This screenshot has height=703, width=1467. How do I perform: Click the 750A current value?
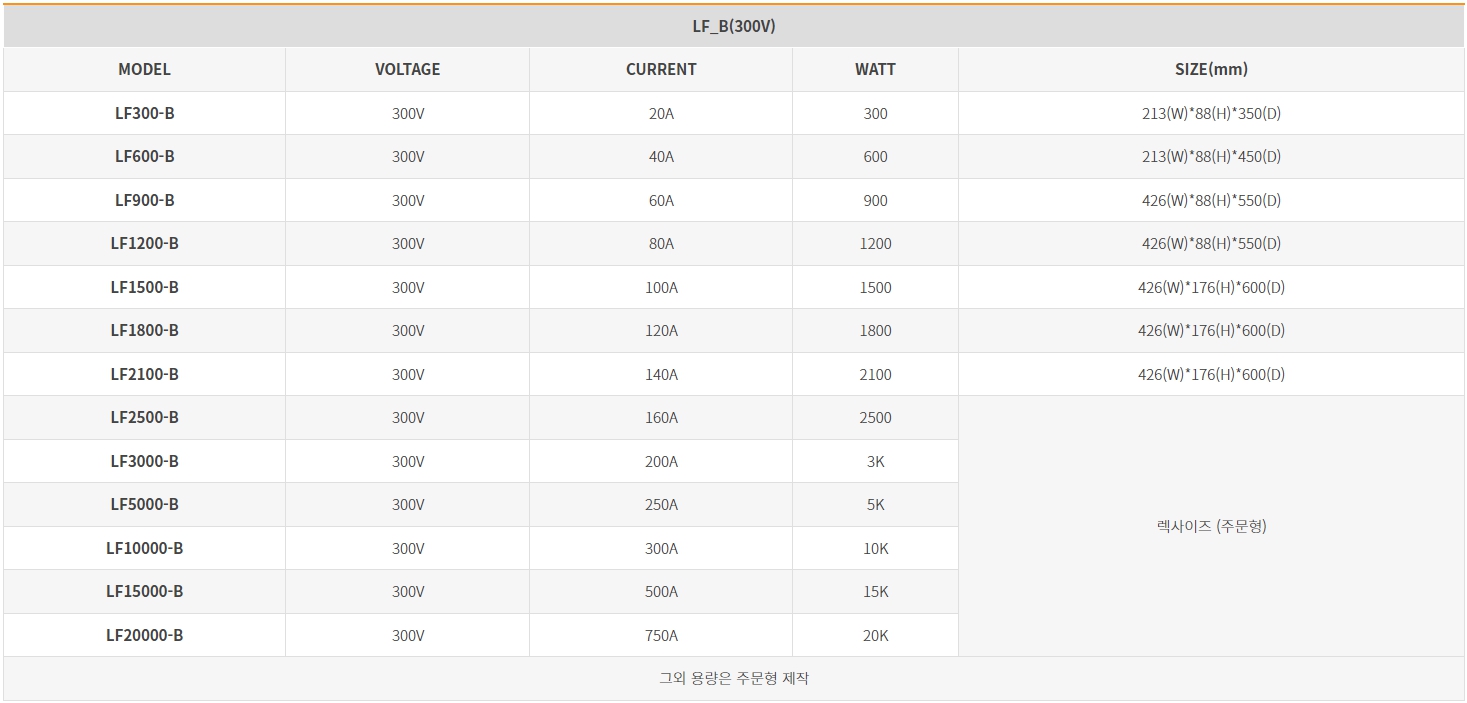tap(661, 635)
